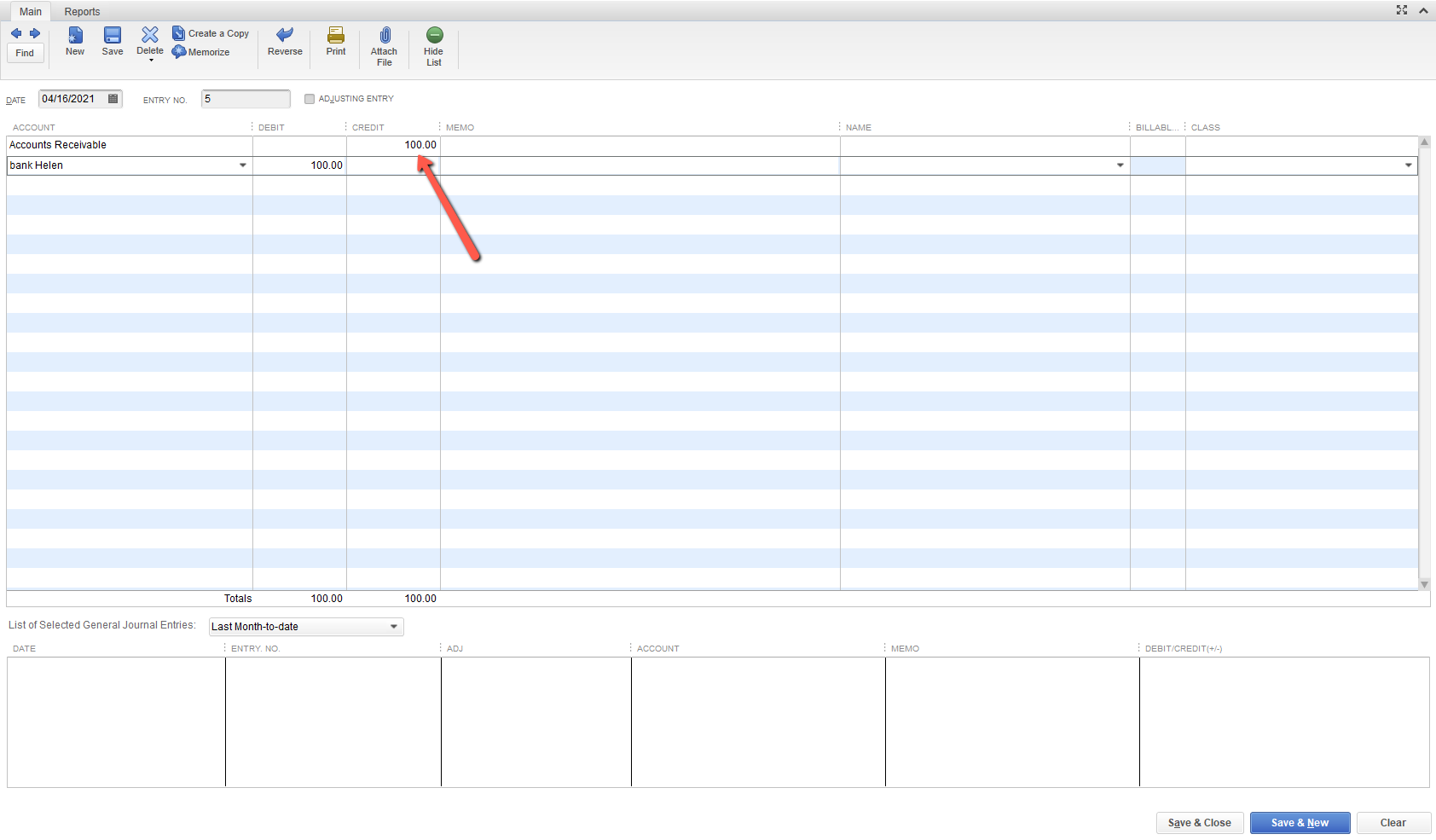Image resolution: width=1436 pixels, height=840 pixels.
Task: Click the Class column header
Action: (x=1206, y=128)
